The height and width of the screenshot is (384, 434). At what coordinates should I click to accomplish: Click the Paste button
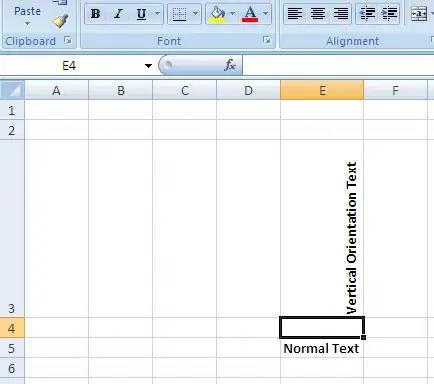[27, 15]
